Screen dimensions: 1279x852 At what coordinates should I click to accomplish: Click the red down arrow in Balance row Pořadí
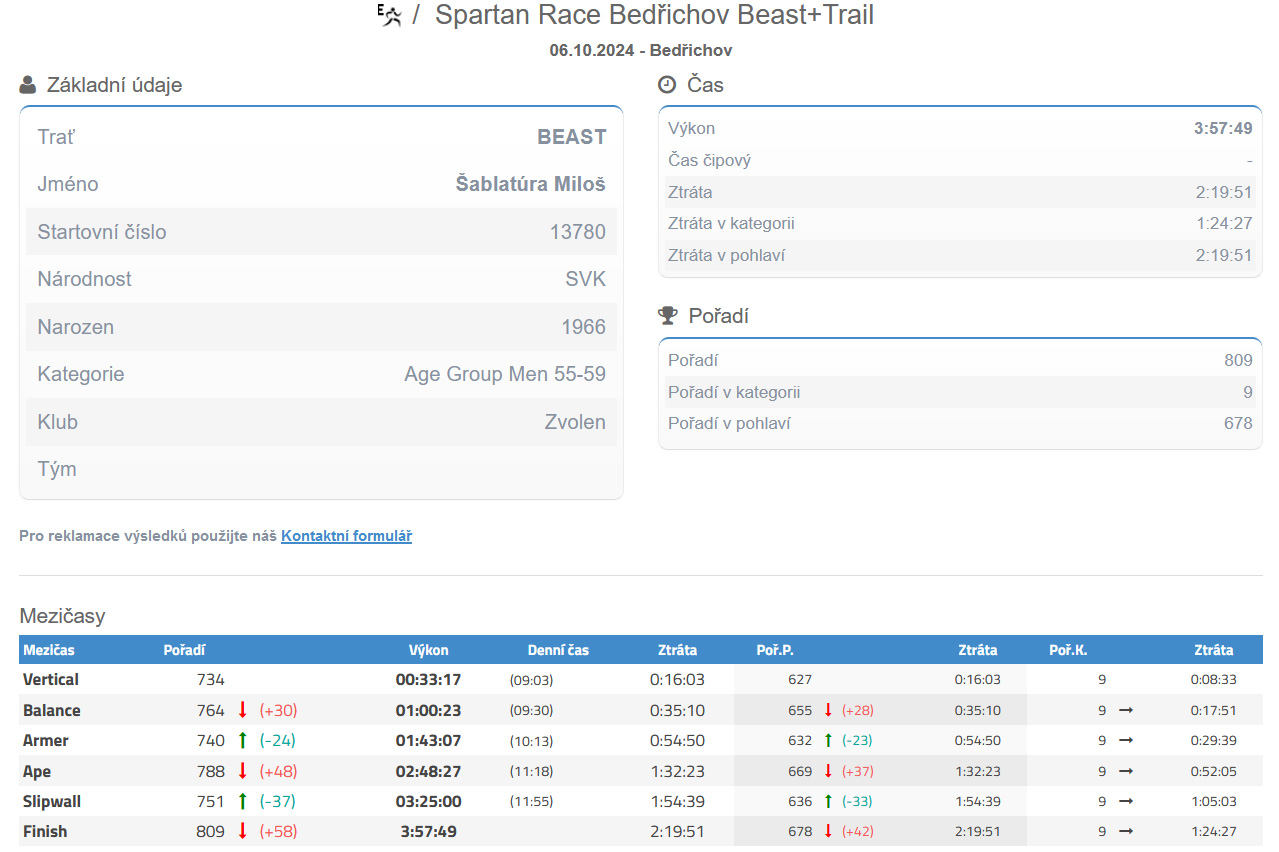coord(242,710)
